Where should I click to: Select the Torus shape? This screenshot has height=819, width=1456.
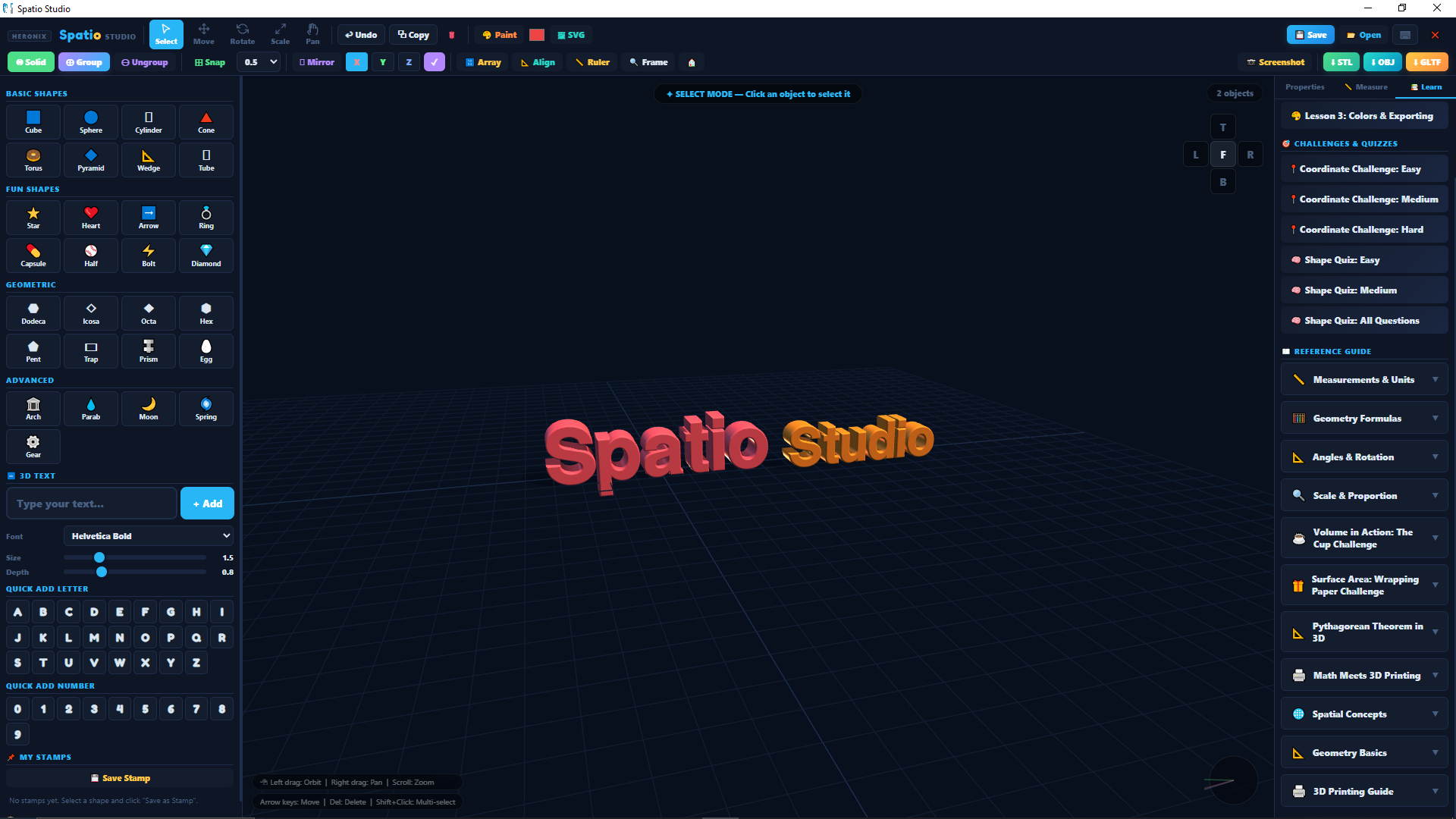[33, 160]
